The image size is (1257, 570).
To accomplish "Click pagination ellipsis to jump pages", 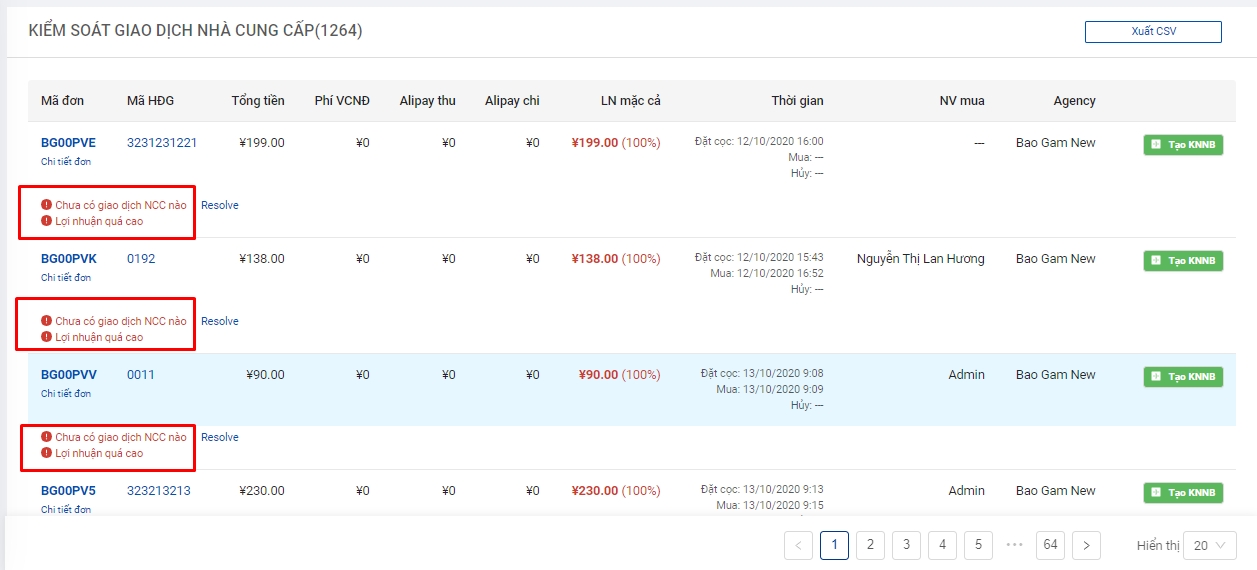I will (1014, 545).
